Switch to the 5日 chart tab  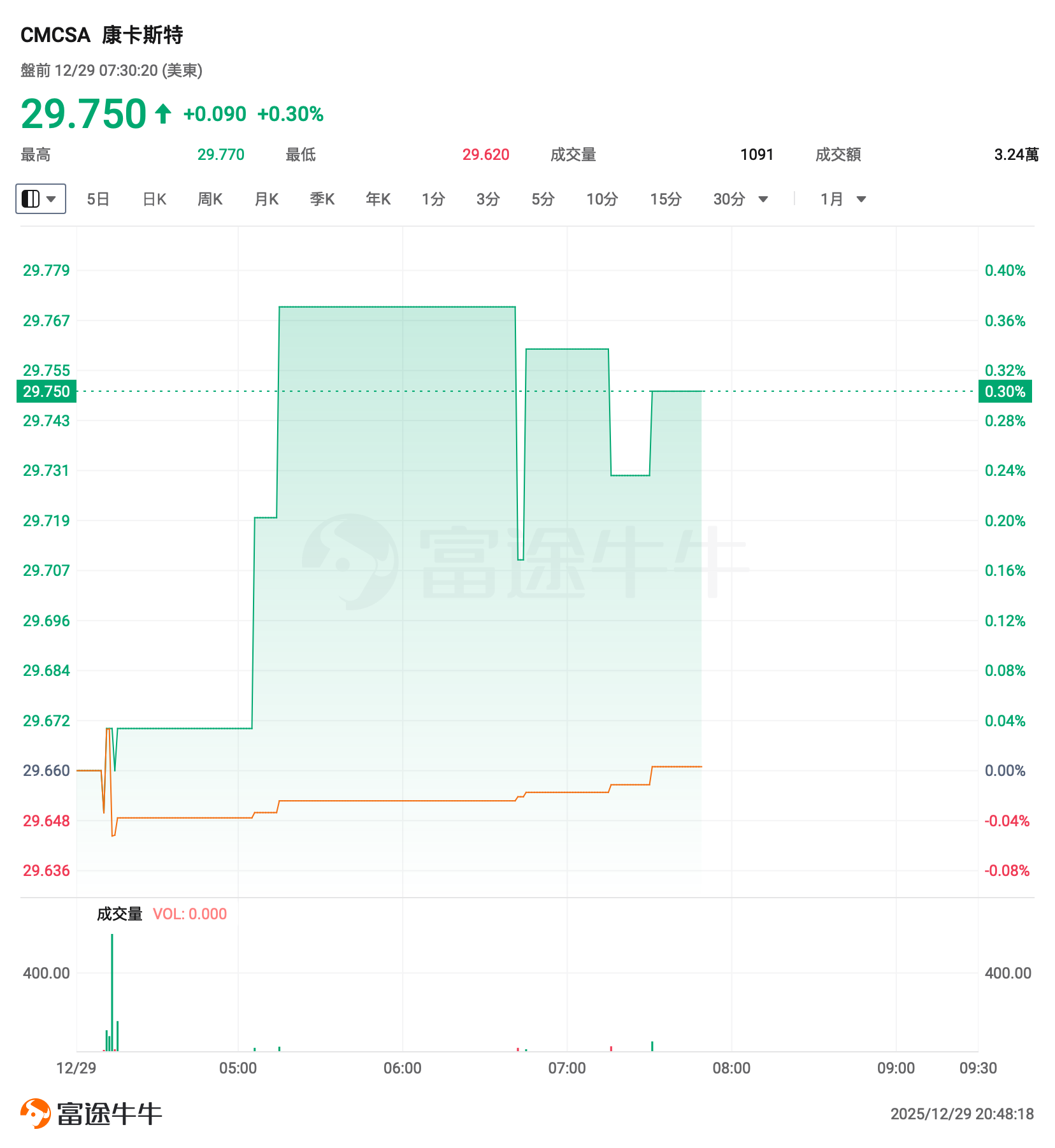98,199
